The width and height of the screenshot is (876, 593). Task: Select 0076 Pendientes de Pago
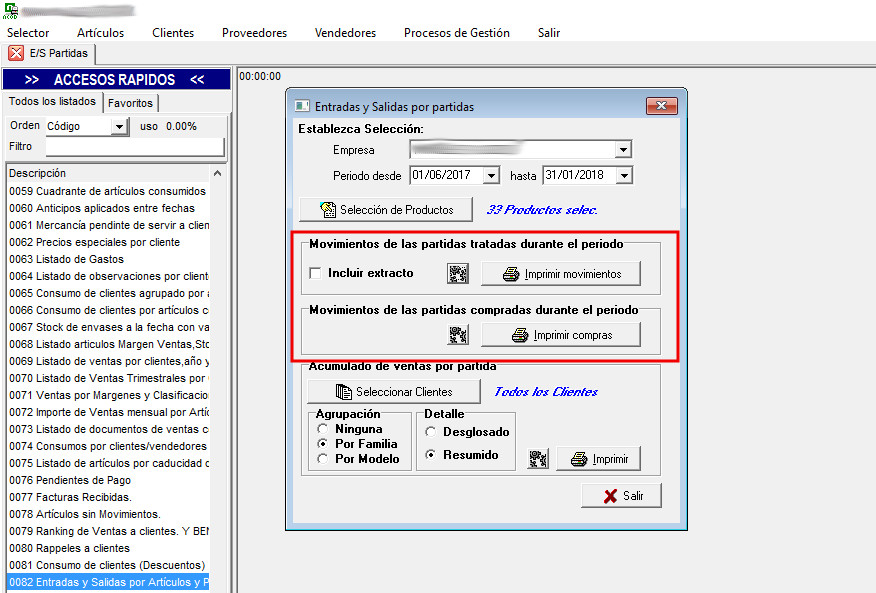[108, 480]
